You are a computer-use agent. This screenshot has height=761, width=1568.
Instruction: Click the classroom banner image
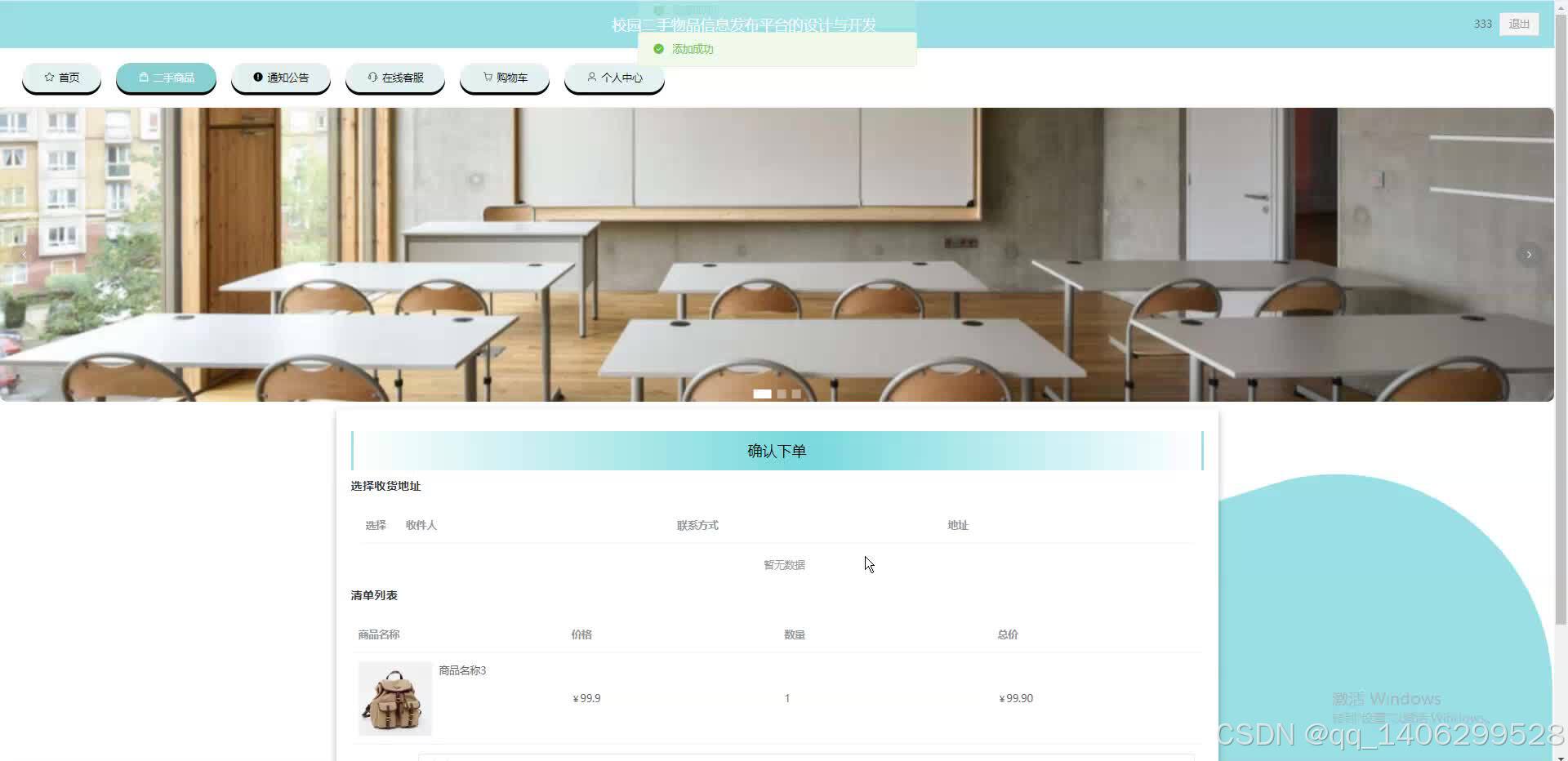click(777, 255)
